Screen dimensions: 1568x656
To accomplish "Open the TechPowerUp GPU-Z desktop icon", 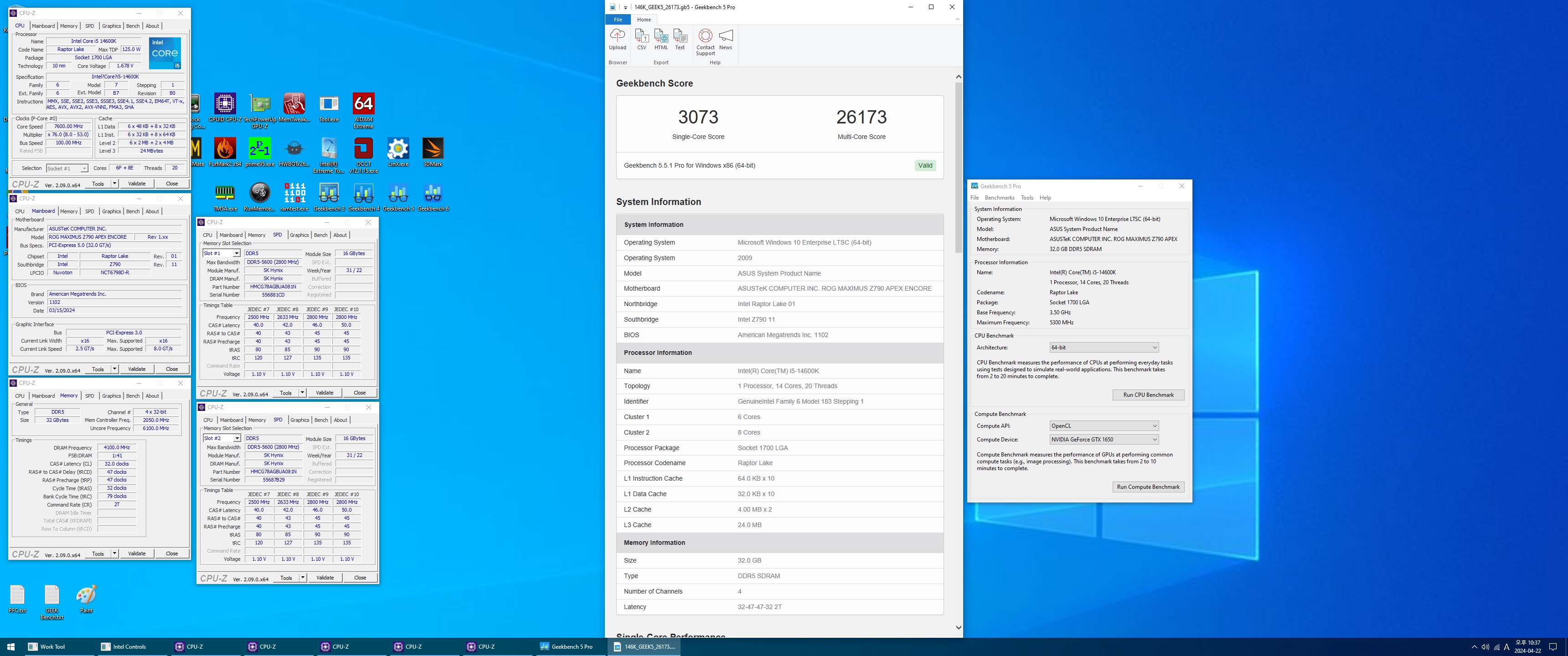I will [x=260, y=111].
